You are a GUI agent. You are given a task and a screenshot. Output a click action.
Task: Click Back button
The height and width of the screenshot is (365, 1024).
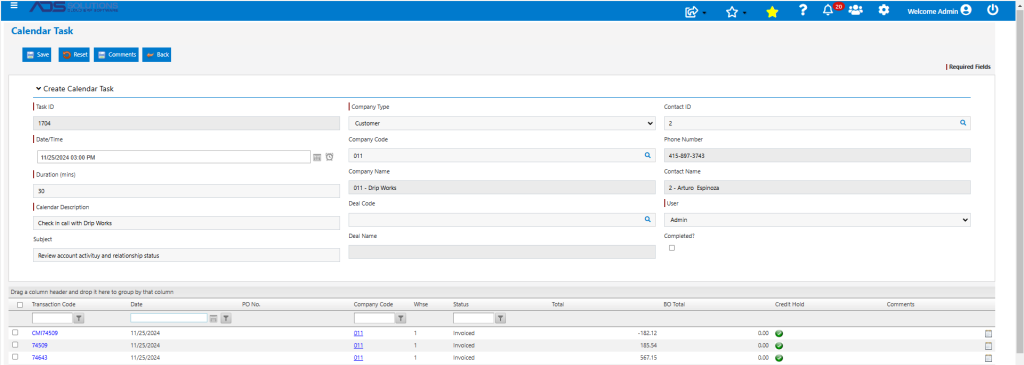point(157,55)
